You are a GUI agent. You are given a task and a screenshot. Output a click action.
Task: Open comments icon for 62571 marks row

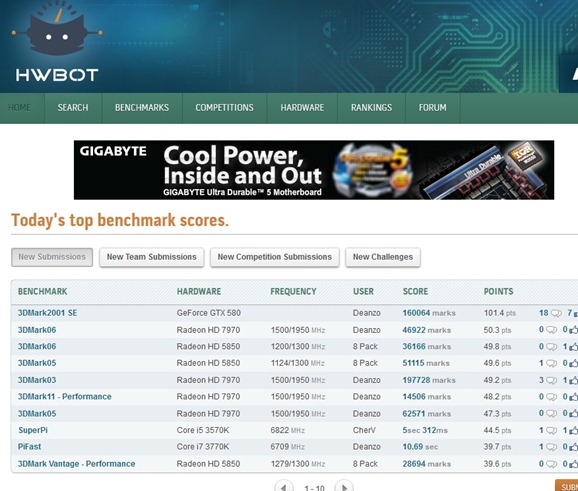551,414
